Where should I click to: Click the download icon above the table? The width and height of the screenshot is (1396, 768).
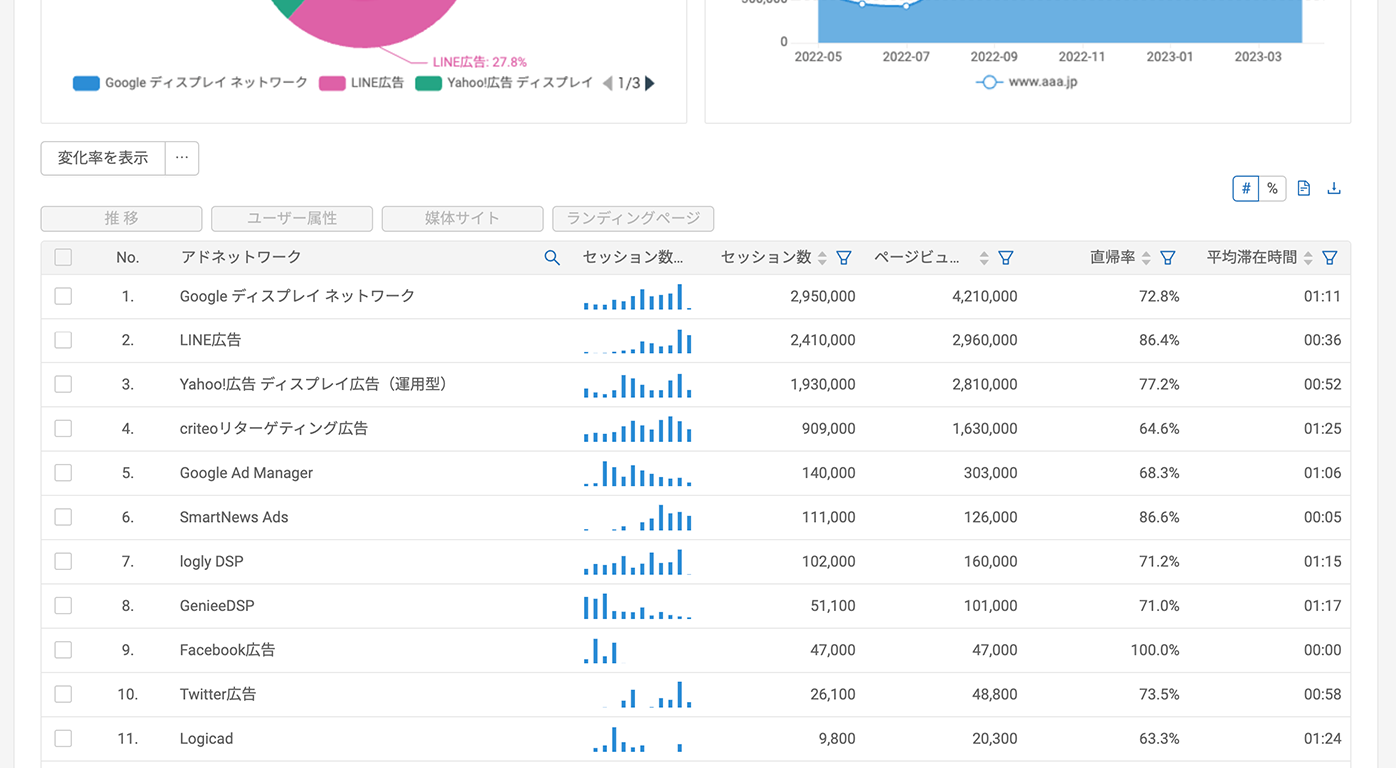pos(1334,188)
